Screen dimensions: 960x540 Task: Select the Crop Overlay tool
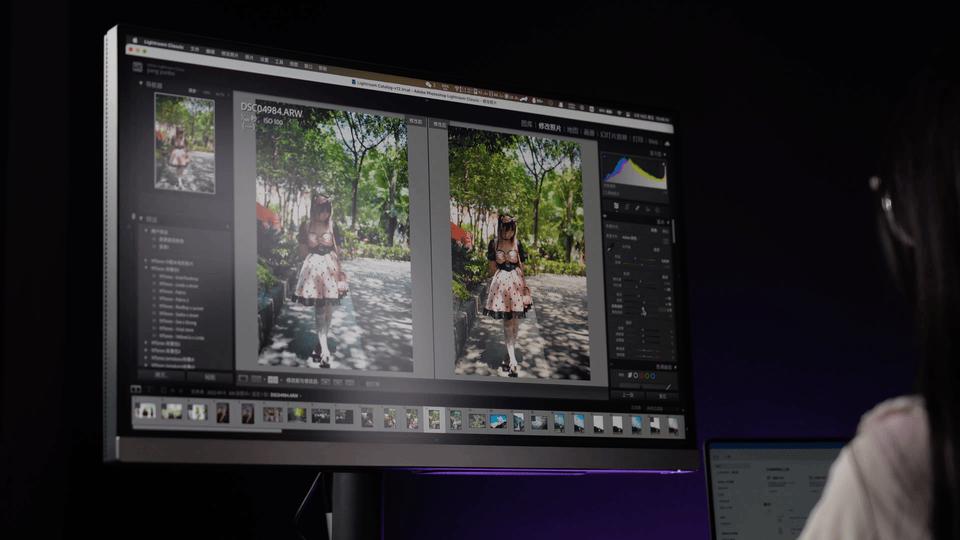tap(627, 207)
